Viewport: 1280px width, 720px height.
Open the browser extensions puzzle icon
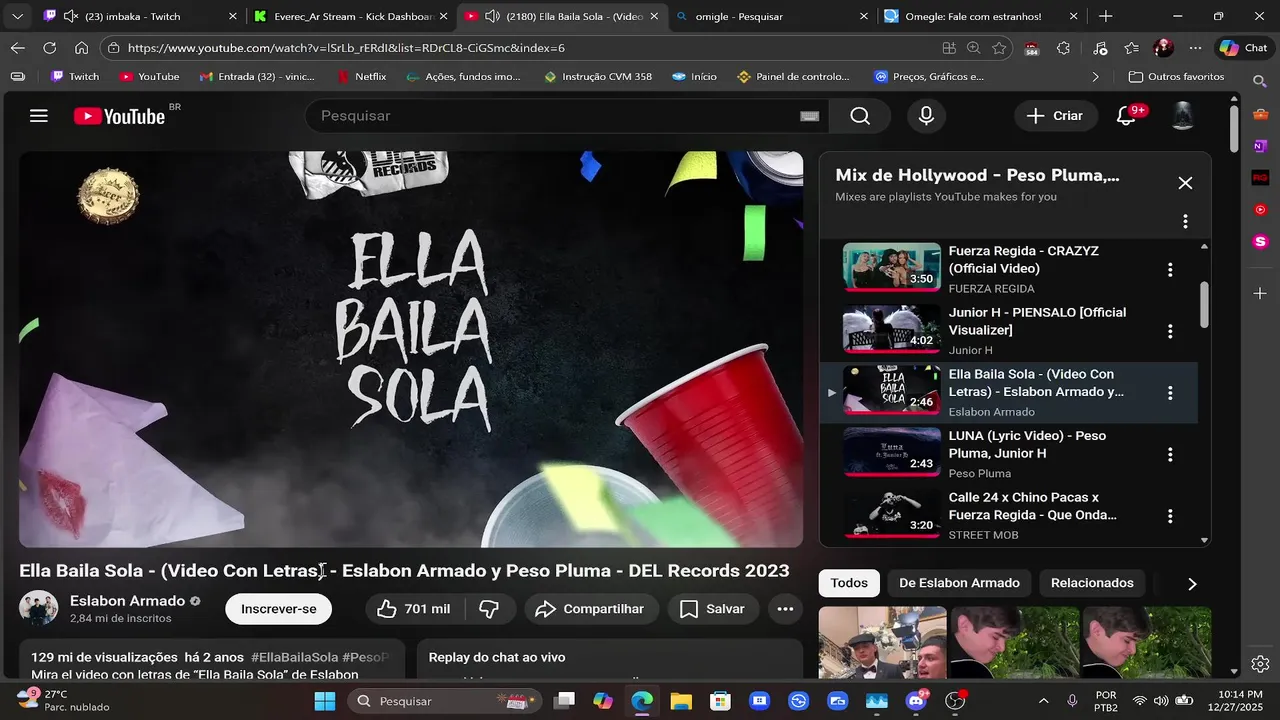1063,48
